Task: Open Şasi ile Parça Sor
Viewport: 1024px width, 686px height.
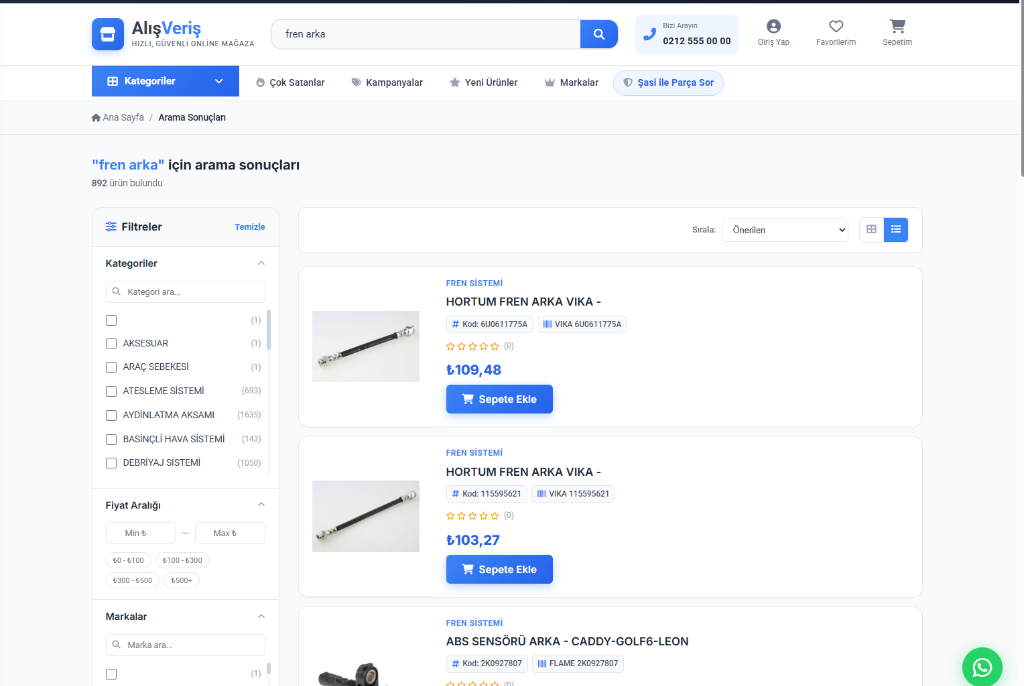Action: pyautogui.click(x=668, y=83)
